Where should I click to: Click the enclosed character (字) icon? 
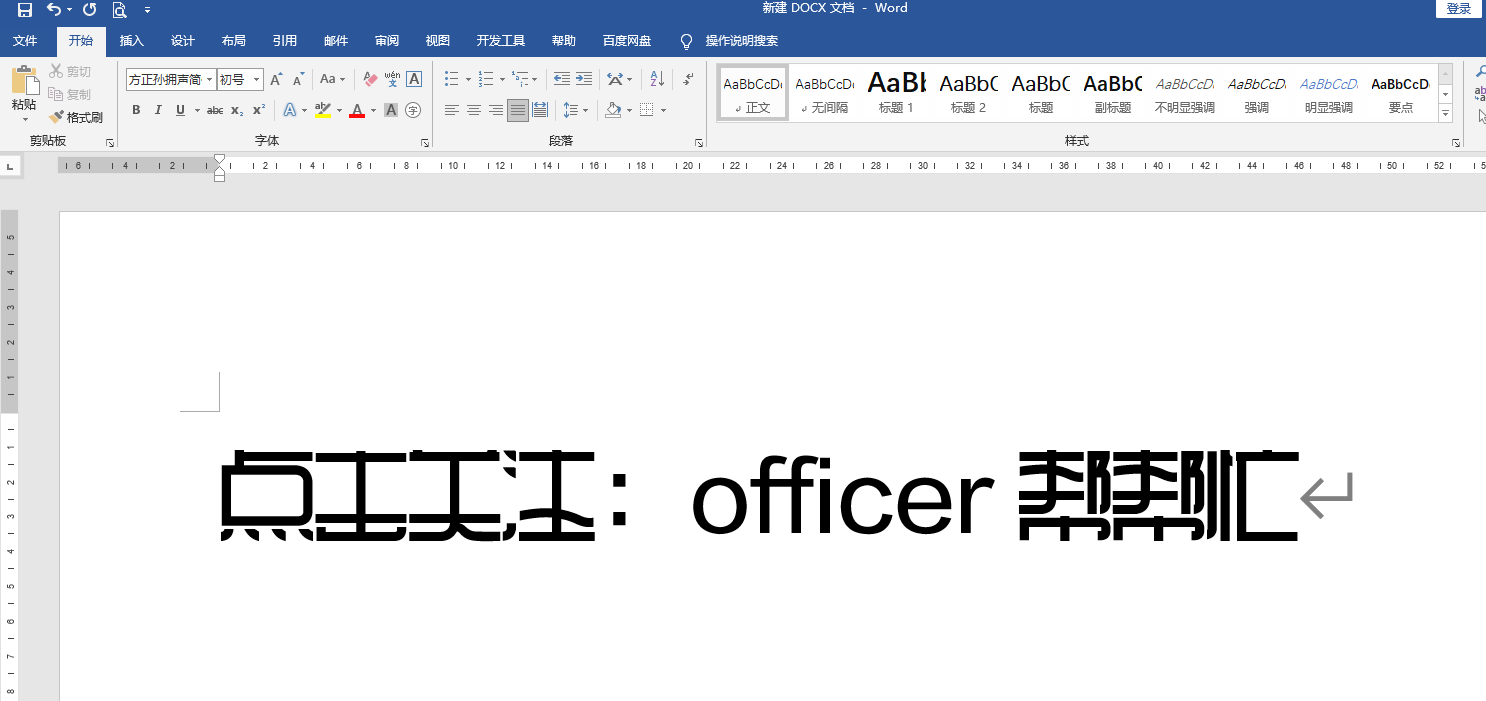[x=412, y=110]
